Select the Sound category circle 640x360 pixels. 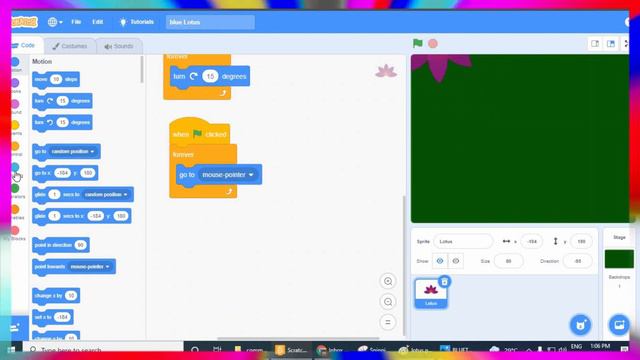[x=15, y=104]
